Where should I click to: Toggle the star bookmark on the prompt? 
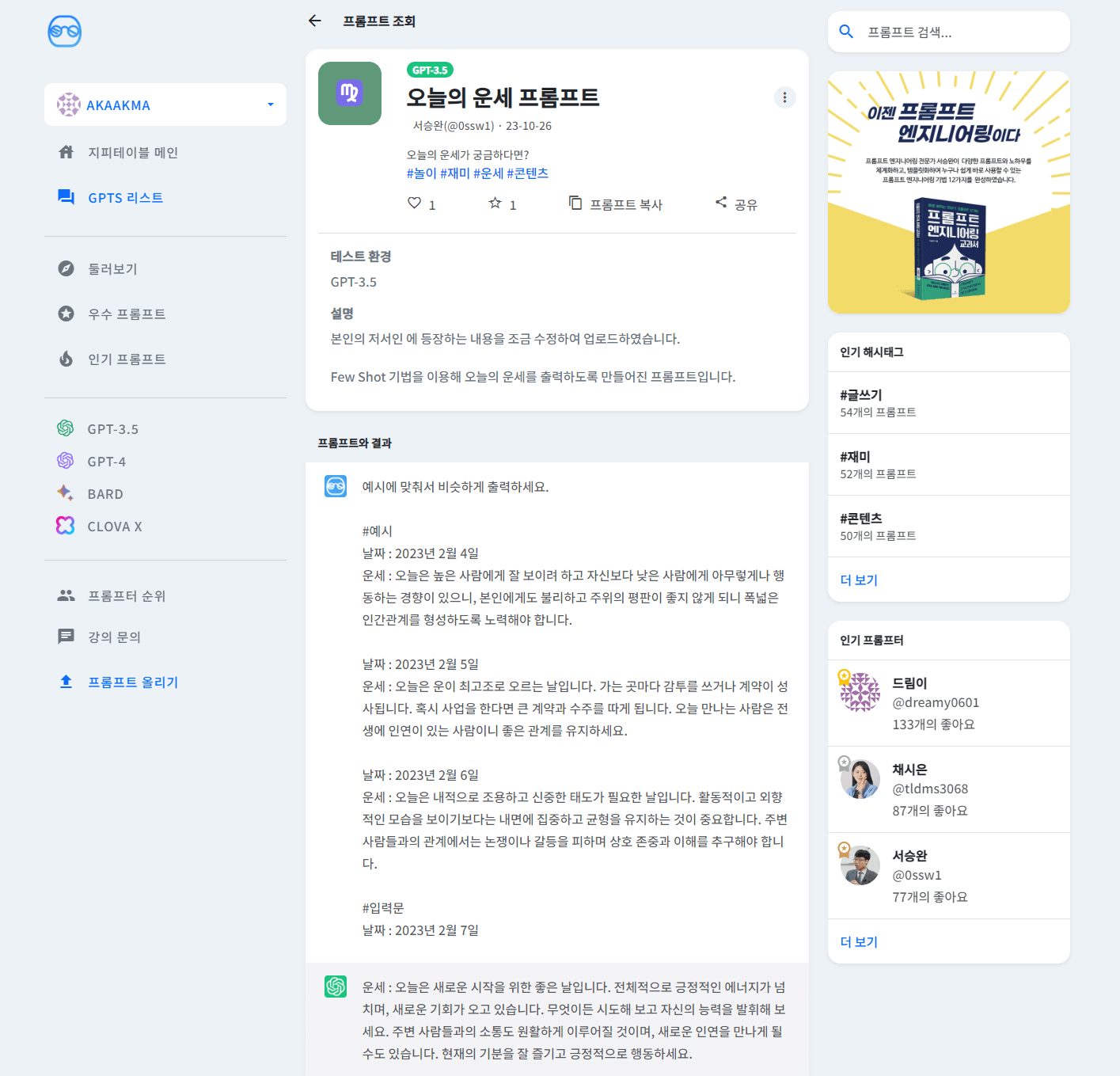point(493,203)
